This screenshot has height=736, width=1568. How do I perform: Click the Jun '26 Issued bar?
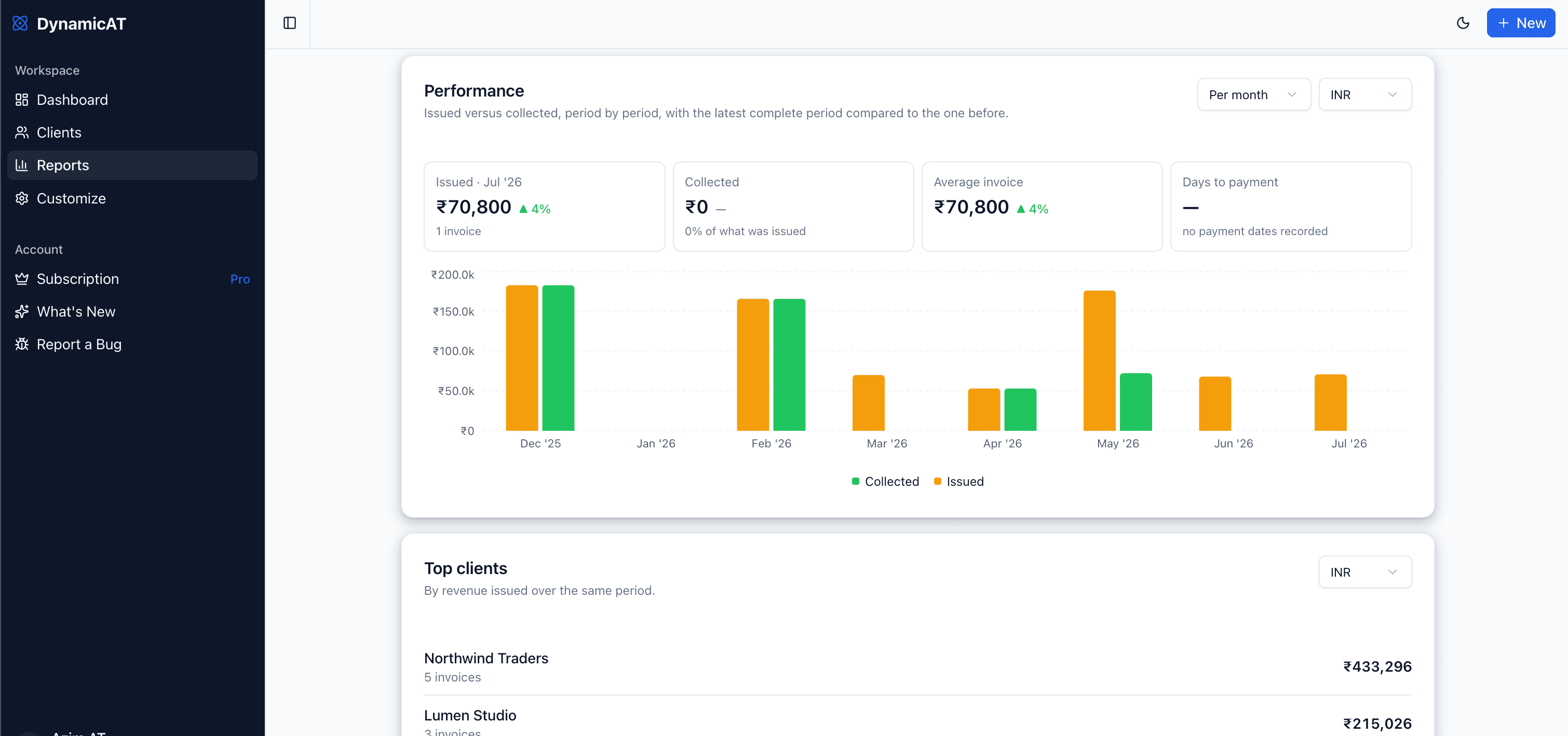pos(1215,404)
